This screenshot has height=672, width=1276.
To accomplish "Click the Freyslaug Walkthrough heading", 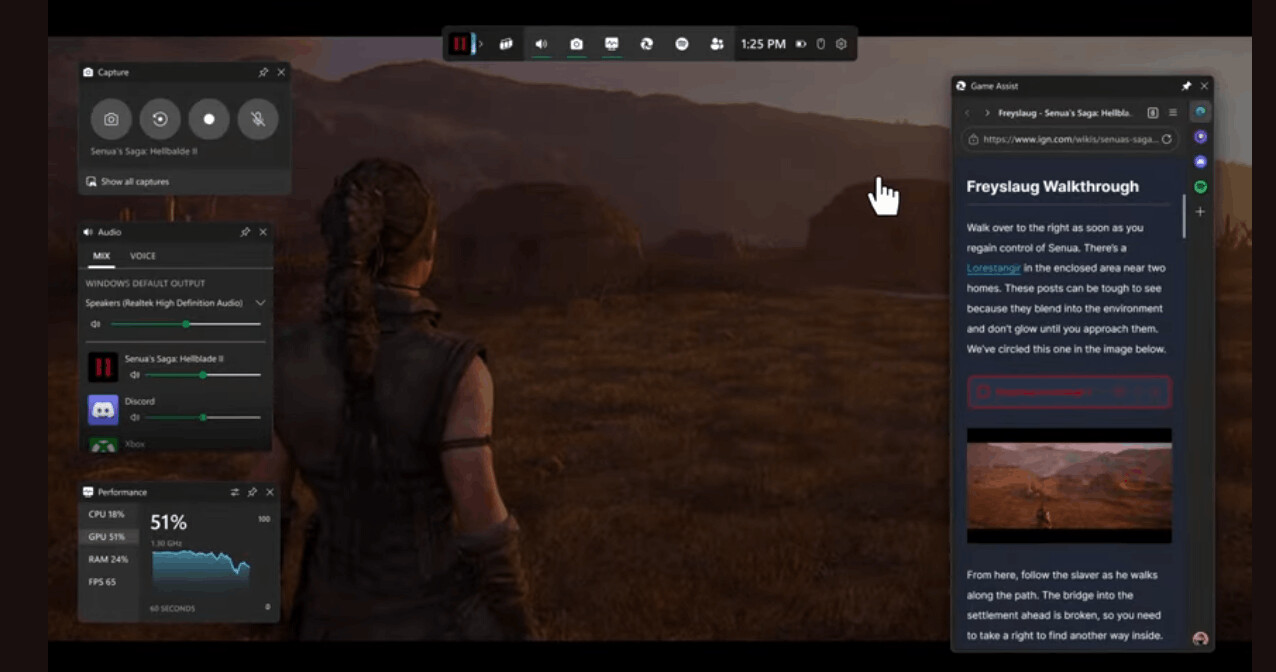I will [x=1052, y=187].
